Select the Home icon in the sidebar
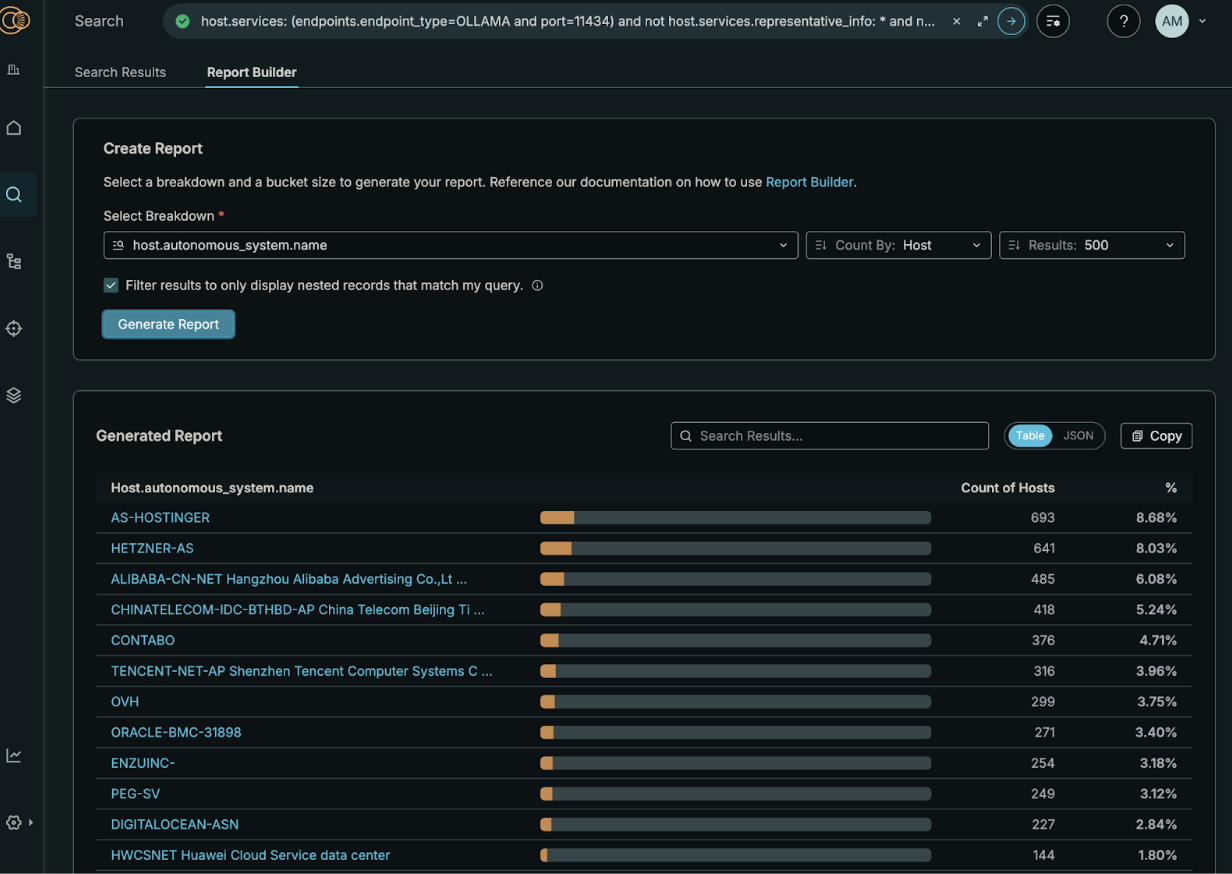 14,127
